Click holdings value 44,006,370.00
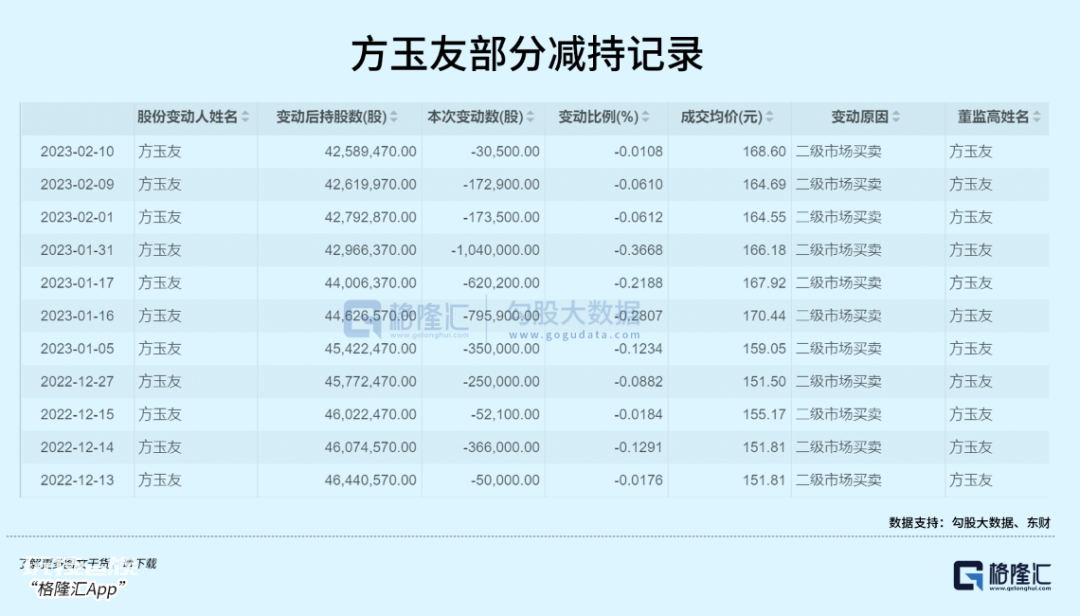 (371, 283)
